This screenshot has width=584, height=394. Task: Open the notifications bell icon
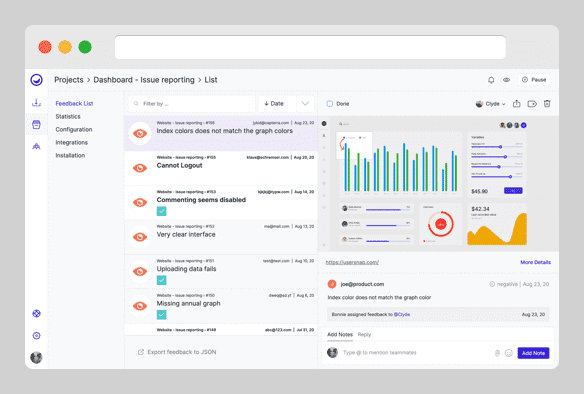click(x=491, y=80)
